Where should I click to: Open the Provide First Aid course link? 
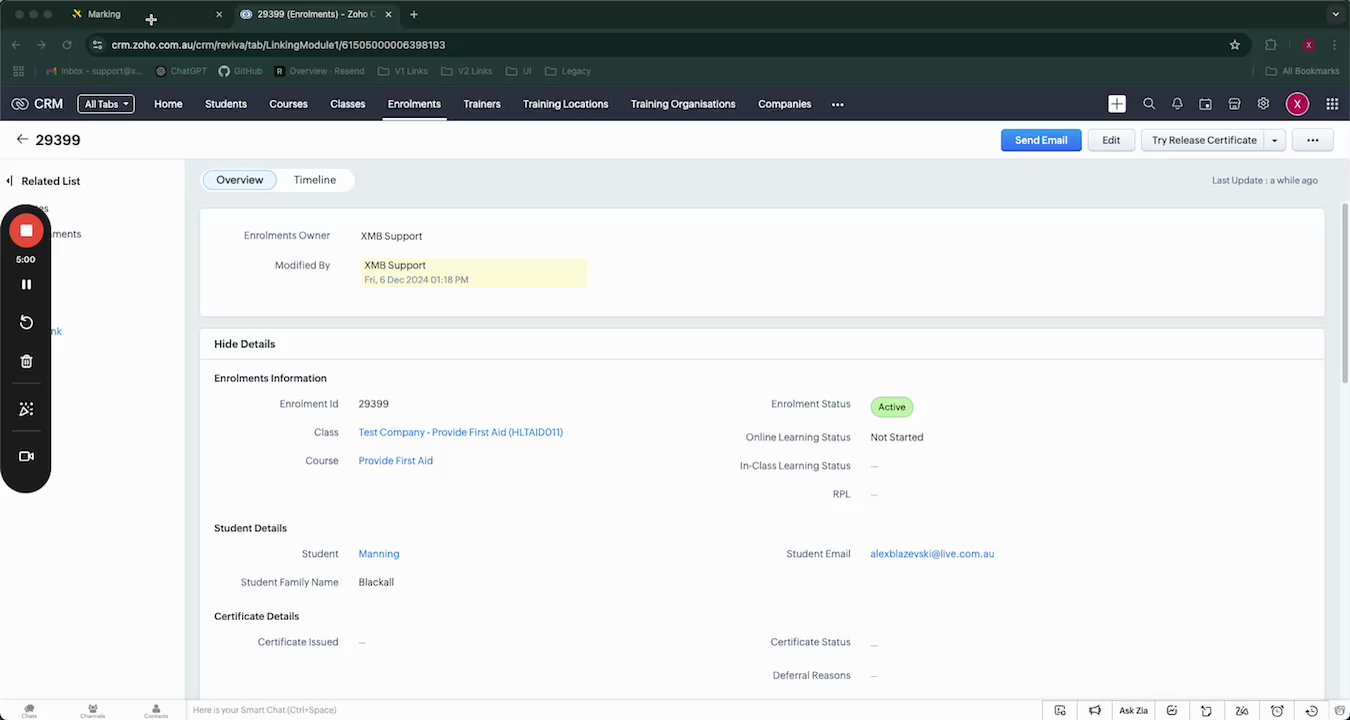tap(395, 461)
